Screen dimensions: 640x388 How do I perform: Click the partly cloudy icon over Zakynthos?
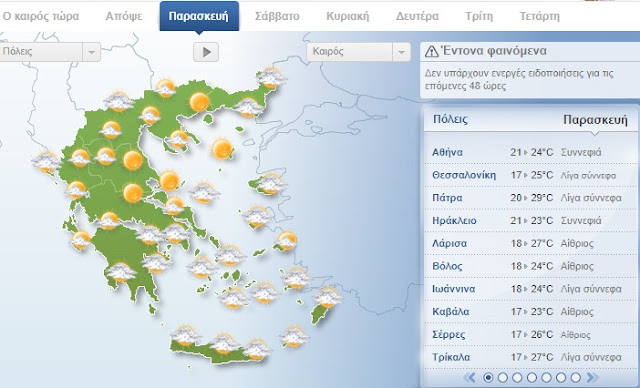coord(81,240)
